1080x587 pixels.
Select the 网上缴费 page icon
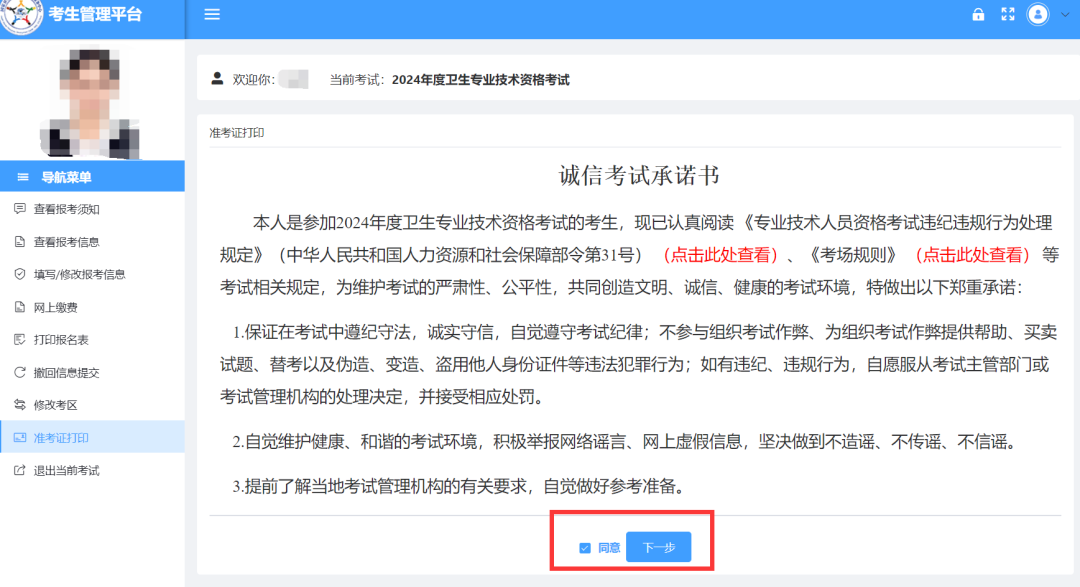(x=22, y=305)
